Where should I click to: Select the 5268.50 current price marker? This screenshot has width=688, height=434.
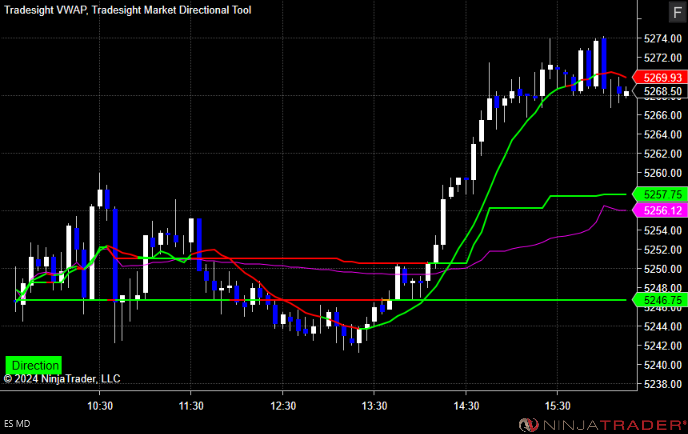660,91
